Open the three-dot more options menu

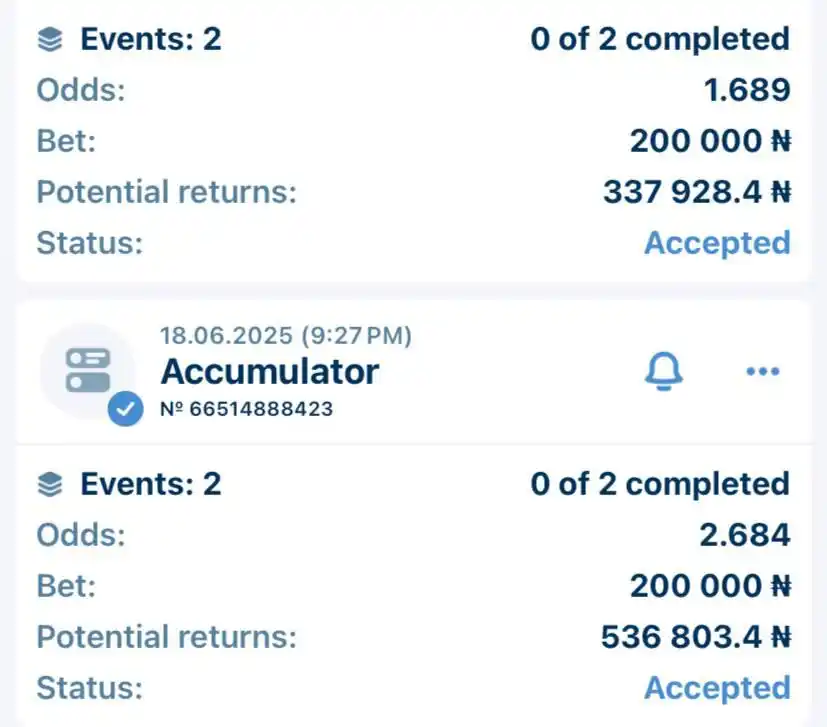click(763, 371)
